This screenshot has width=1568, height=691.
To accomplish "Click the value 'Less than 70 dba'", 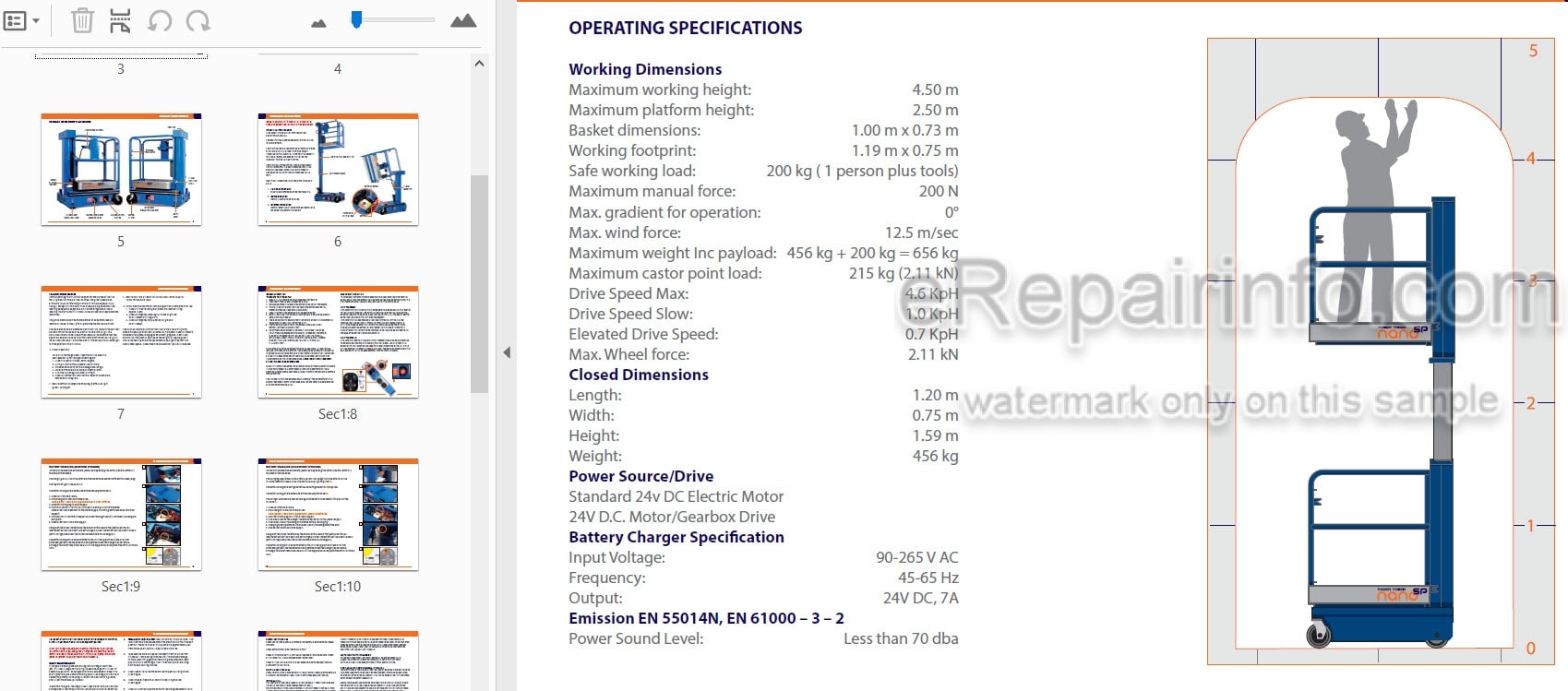I will tap(901, 638).
